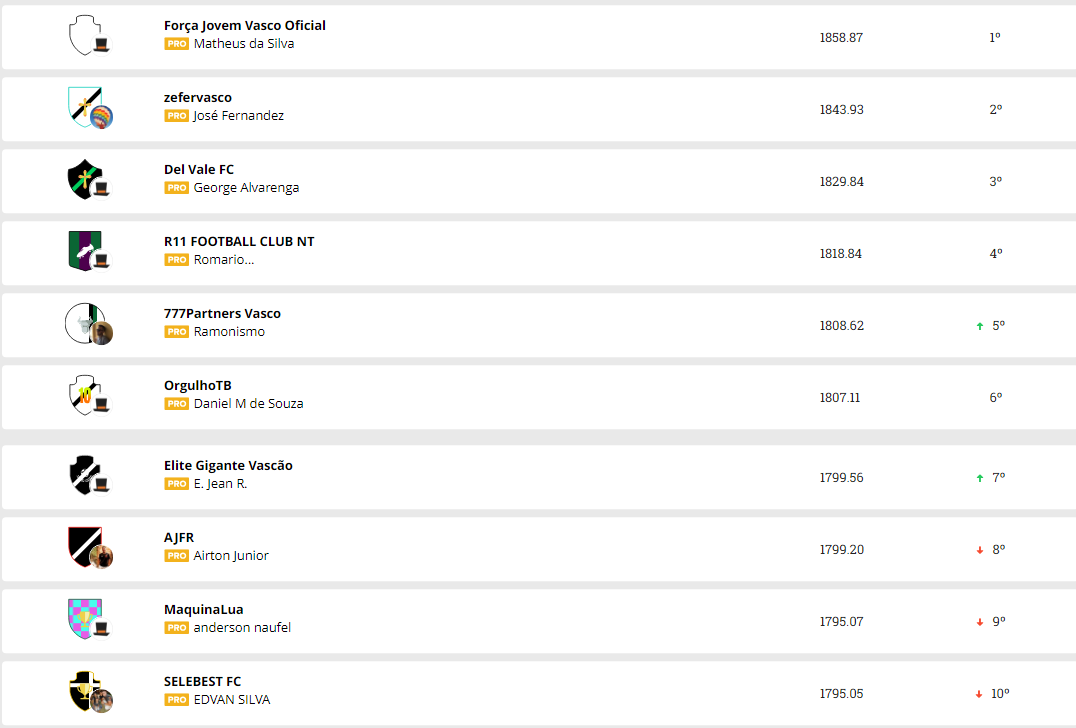Open zefervasco team link
This screenshot has height=728, width=1076.
(198, 98)
